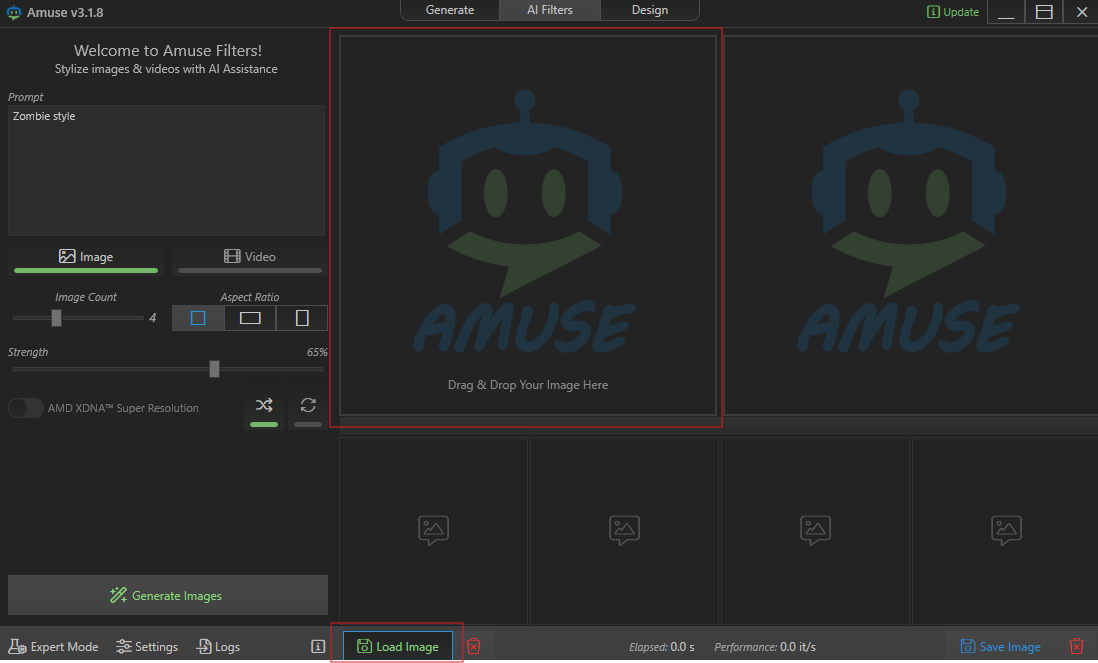
Task: Enable AMD XDNA Super Resolution toggle
Action: click(26, 408)
